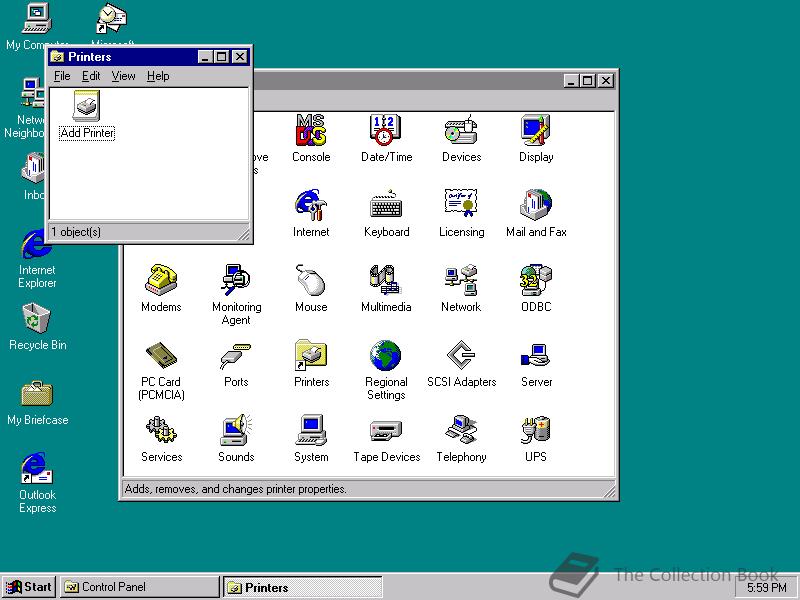Switch to Control Panel taskbar button
This screenshot has height=600, width=800.
click(x=139, y=587)
